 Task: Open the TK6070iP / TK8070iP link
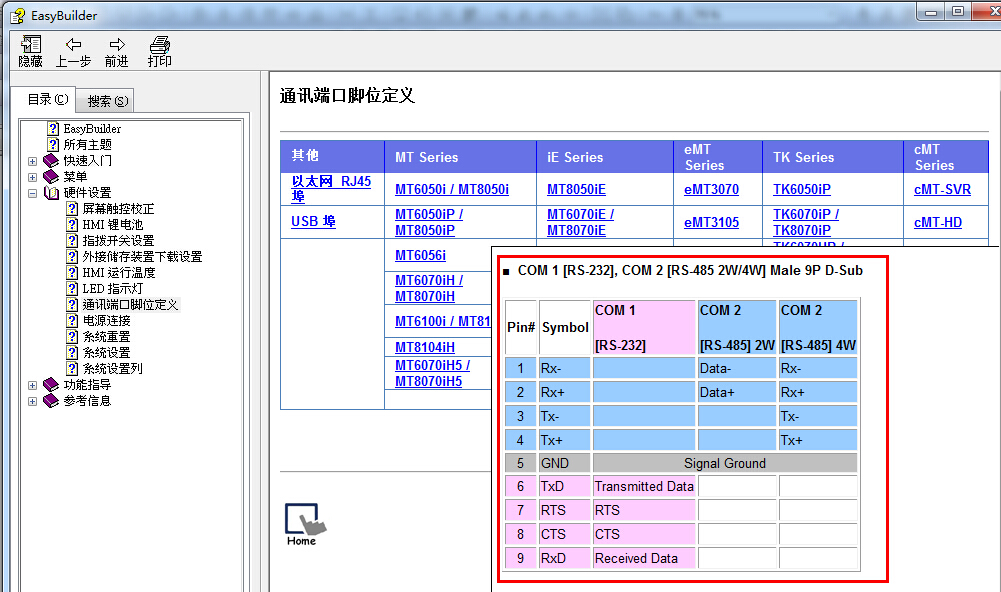pos(806,222)
